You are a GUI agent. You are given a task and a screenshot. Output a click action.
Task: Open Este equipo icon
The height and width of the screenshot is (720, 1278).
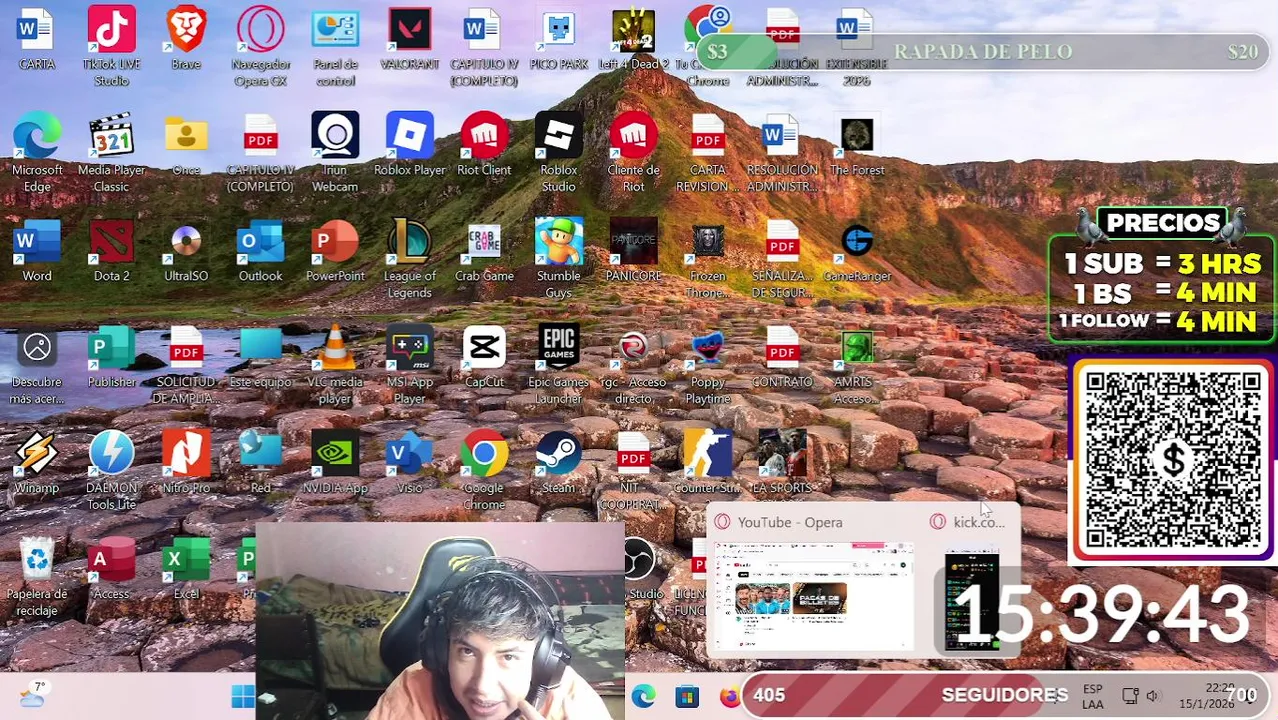click(260, 358)
